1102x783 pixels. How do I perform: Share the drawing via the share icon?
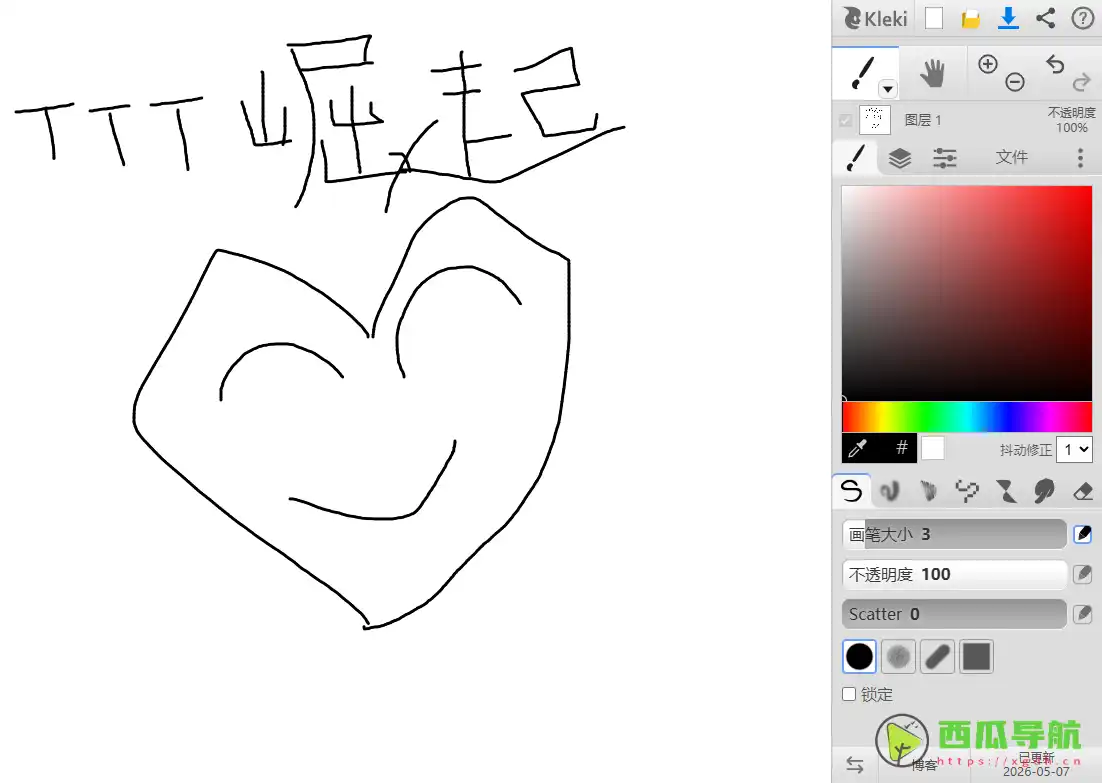pyautogui.click(x=1045, y=18)
